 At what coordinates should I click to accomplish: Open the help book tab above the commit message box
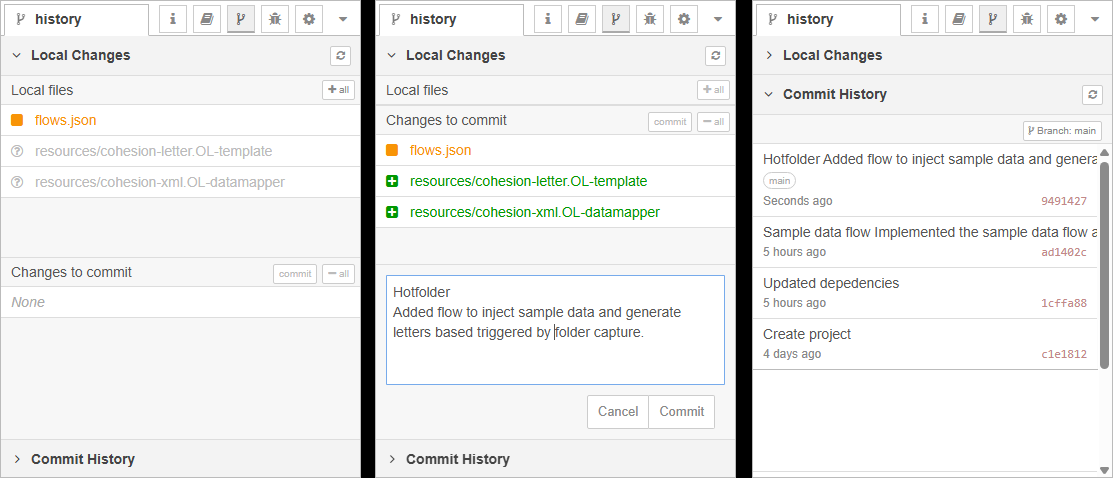point(582,19)
